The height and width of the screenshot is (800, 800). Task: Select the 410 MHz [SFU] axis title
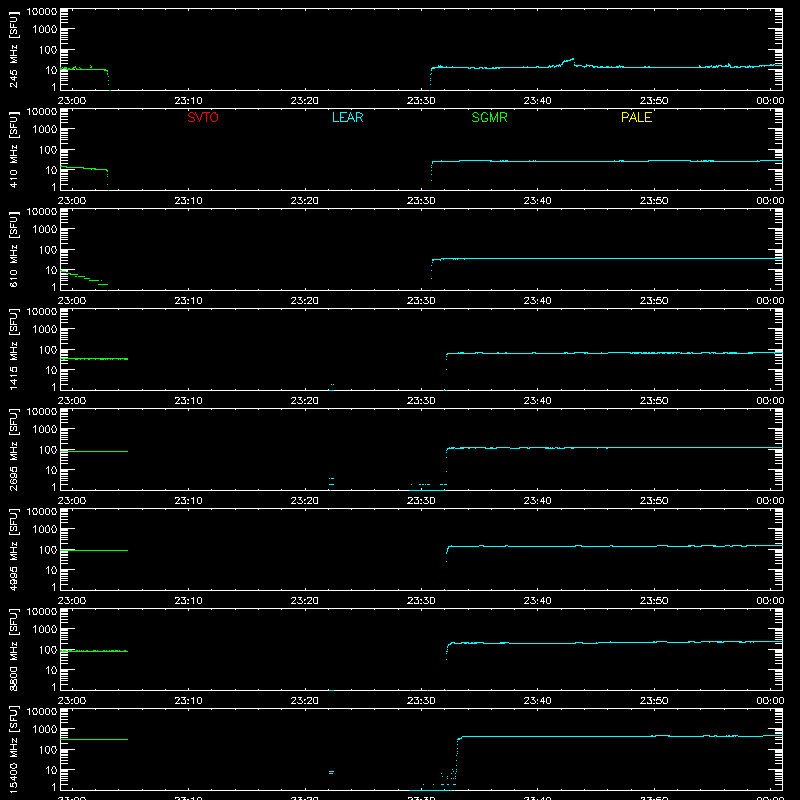point(14,149)
